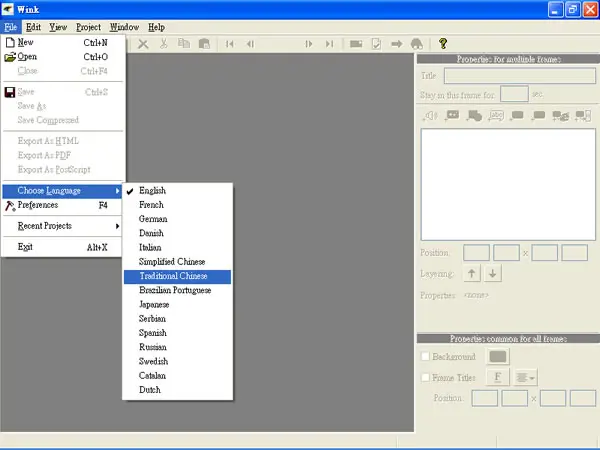Image resolution: width=600 pixels, height=450 pixels.
Task: Open title alignment dropdown arrow
Action: pyautogui.click(x=525, y=378)
